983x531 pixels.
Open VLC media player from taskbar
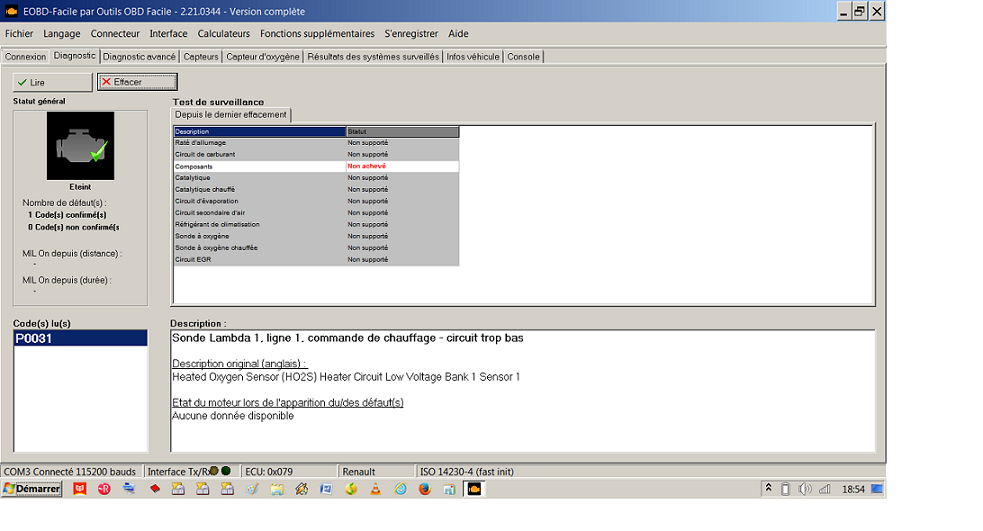point(375,489)
